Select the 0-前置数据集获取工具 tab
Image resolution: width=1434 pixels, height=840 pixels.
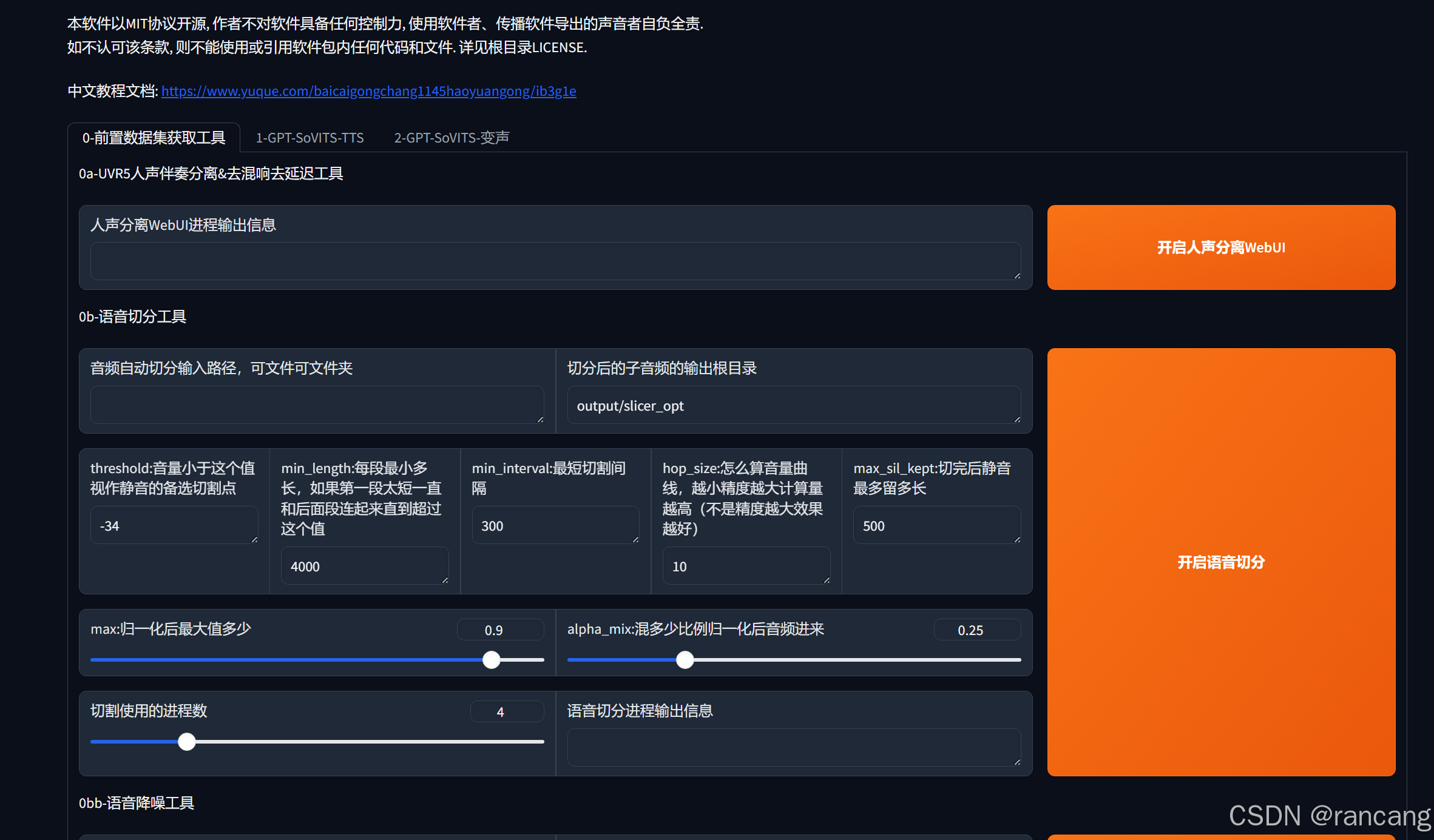[x=154, y=138]
